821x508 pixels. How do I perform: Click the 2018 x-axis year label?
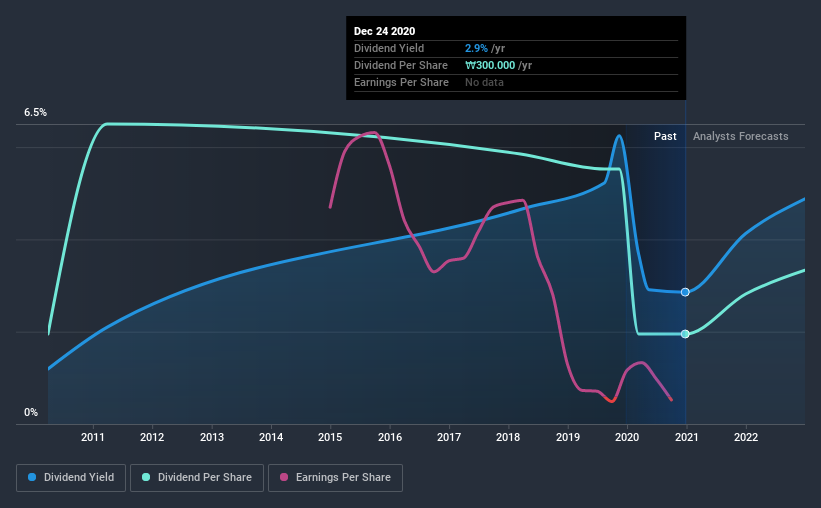pyautogui.click(x=508, y=437)
